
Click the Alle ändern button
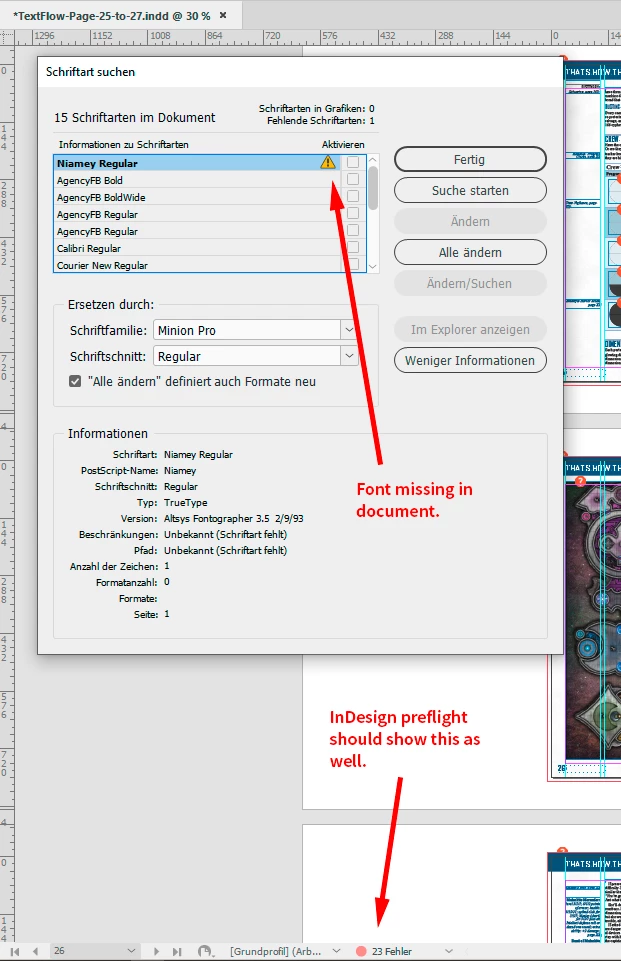470,253
